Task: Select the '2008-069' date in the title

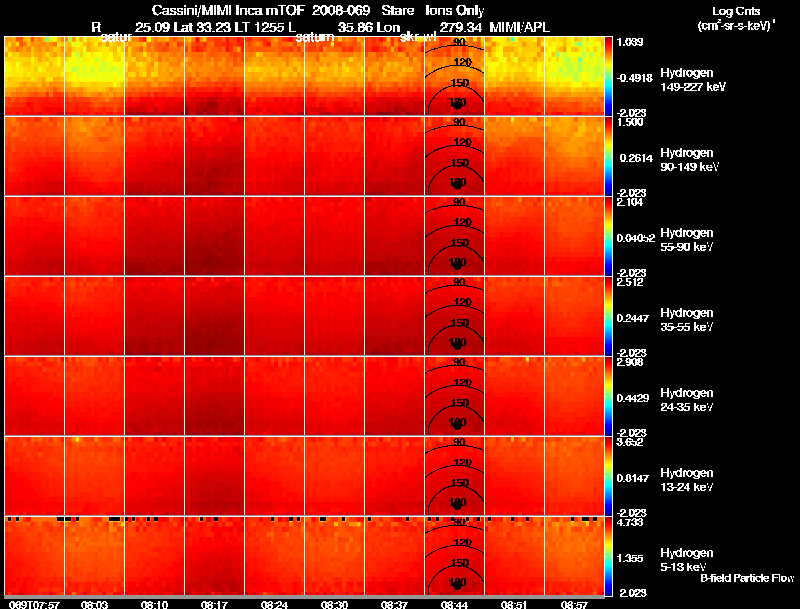Action: coord(340,10)
